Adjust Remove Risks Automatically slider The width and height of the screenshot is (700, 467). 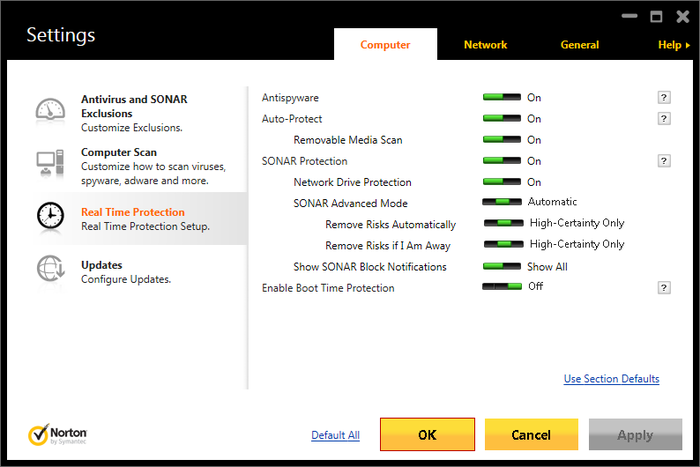click(x=504, y=224)
